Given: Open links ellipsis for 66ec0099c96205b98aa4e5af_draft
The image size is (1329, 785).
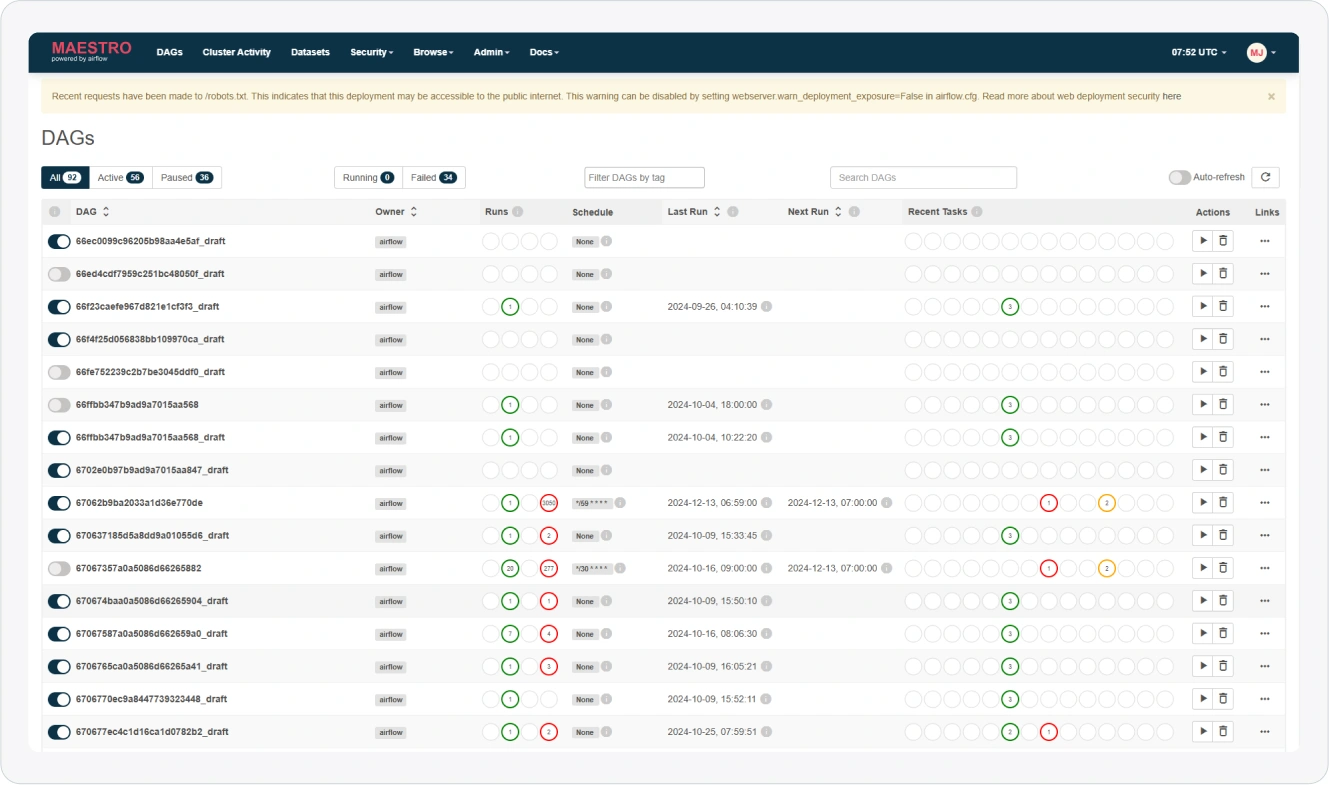Looking at the screenshot, I should [1265, 241].
